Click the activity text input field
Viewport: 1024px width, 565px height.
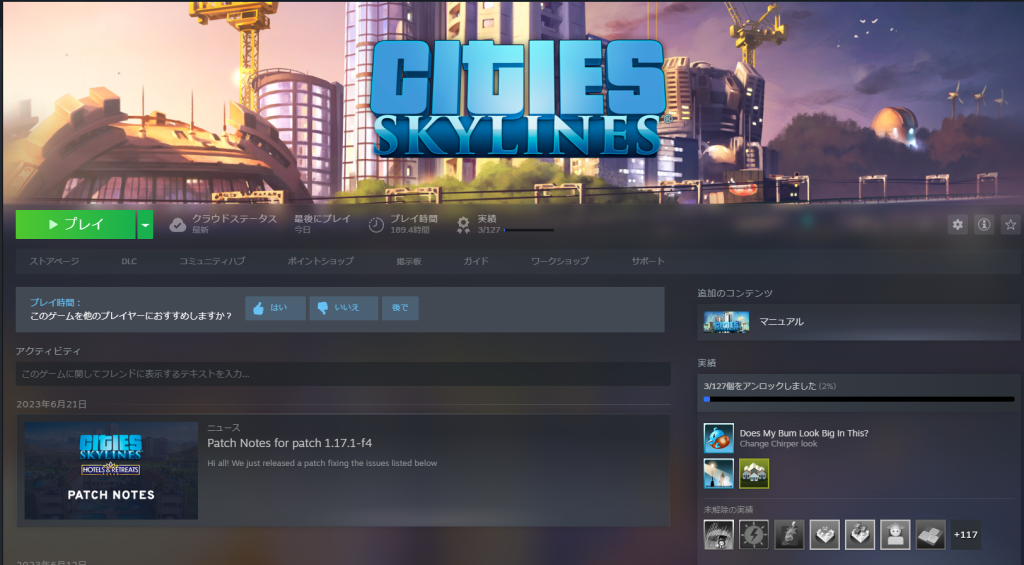(x=343, y=374)
